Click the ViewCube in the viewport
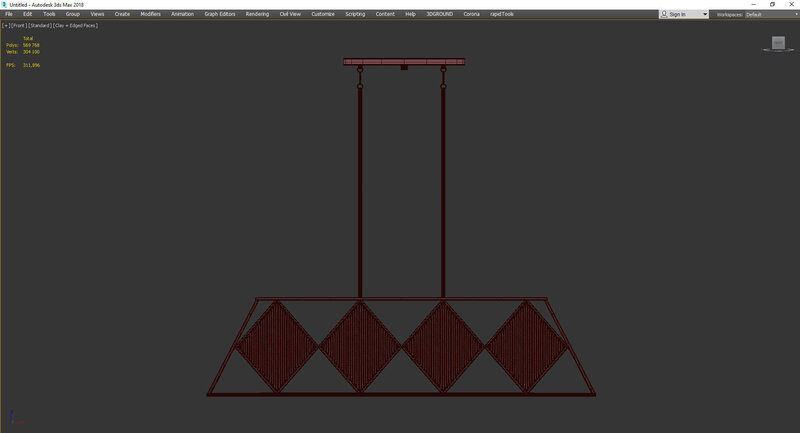Viewport: 800px width, 433px height. pos(777,43)
